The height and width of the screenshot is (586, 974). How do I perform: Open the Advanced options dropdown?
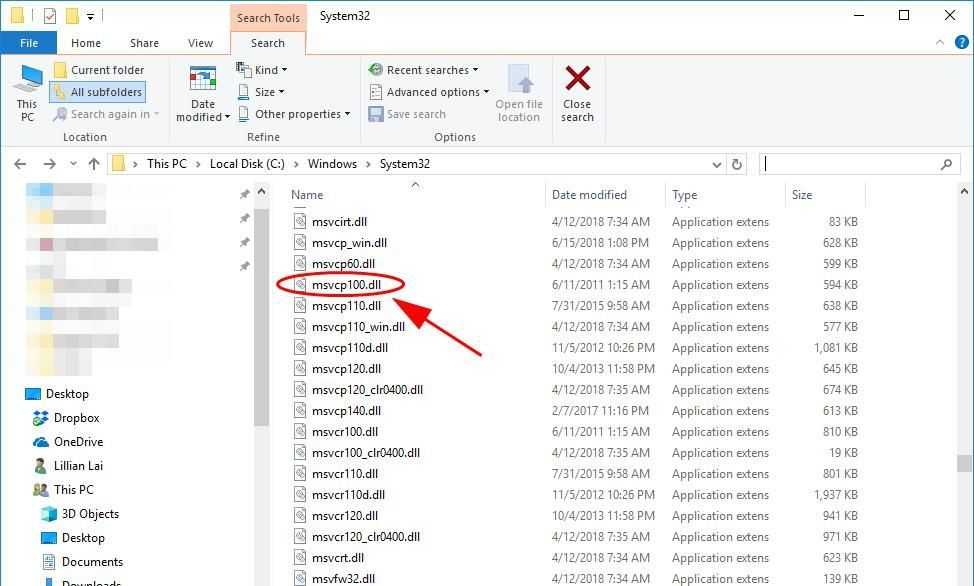pos(429,92)
